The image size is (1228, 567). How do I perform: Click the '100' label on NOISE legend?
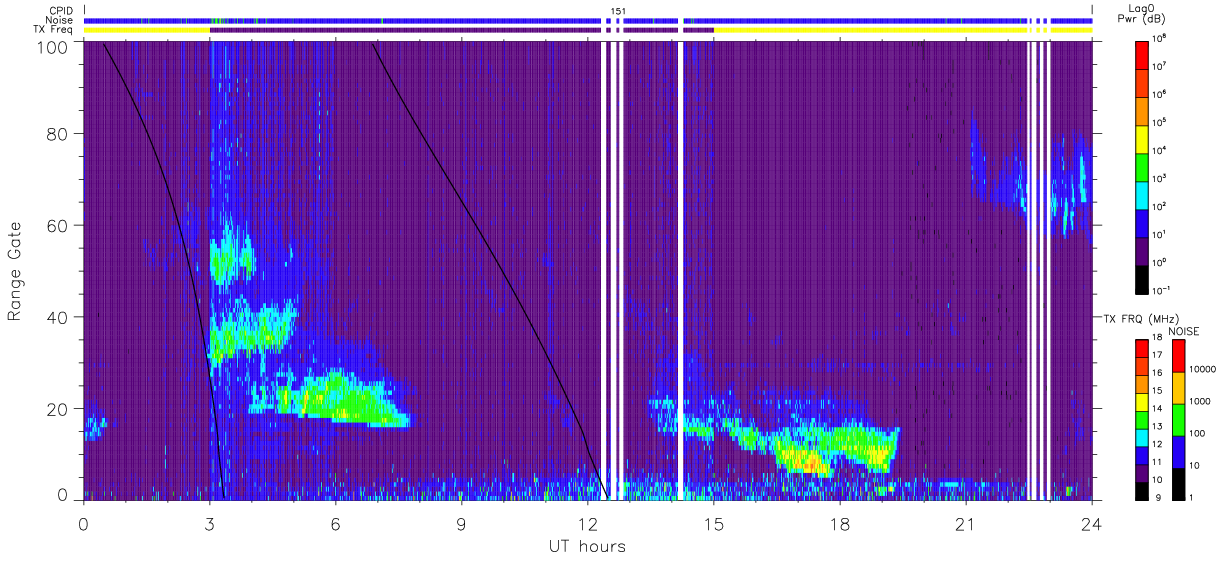tap(1199, 434)
